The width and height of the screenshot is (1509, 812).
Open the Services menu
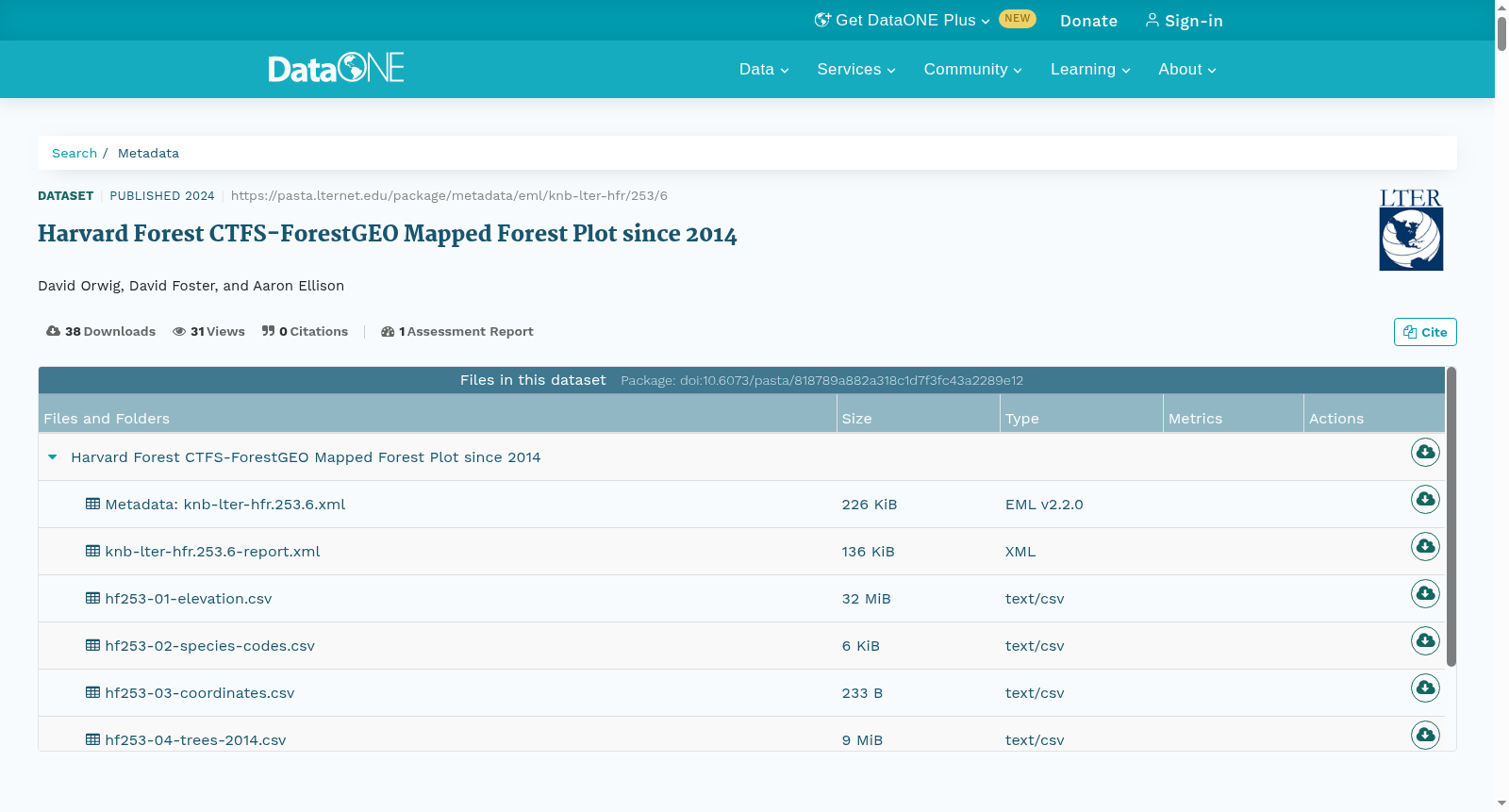click(856, 70)
